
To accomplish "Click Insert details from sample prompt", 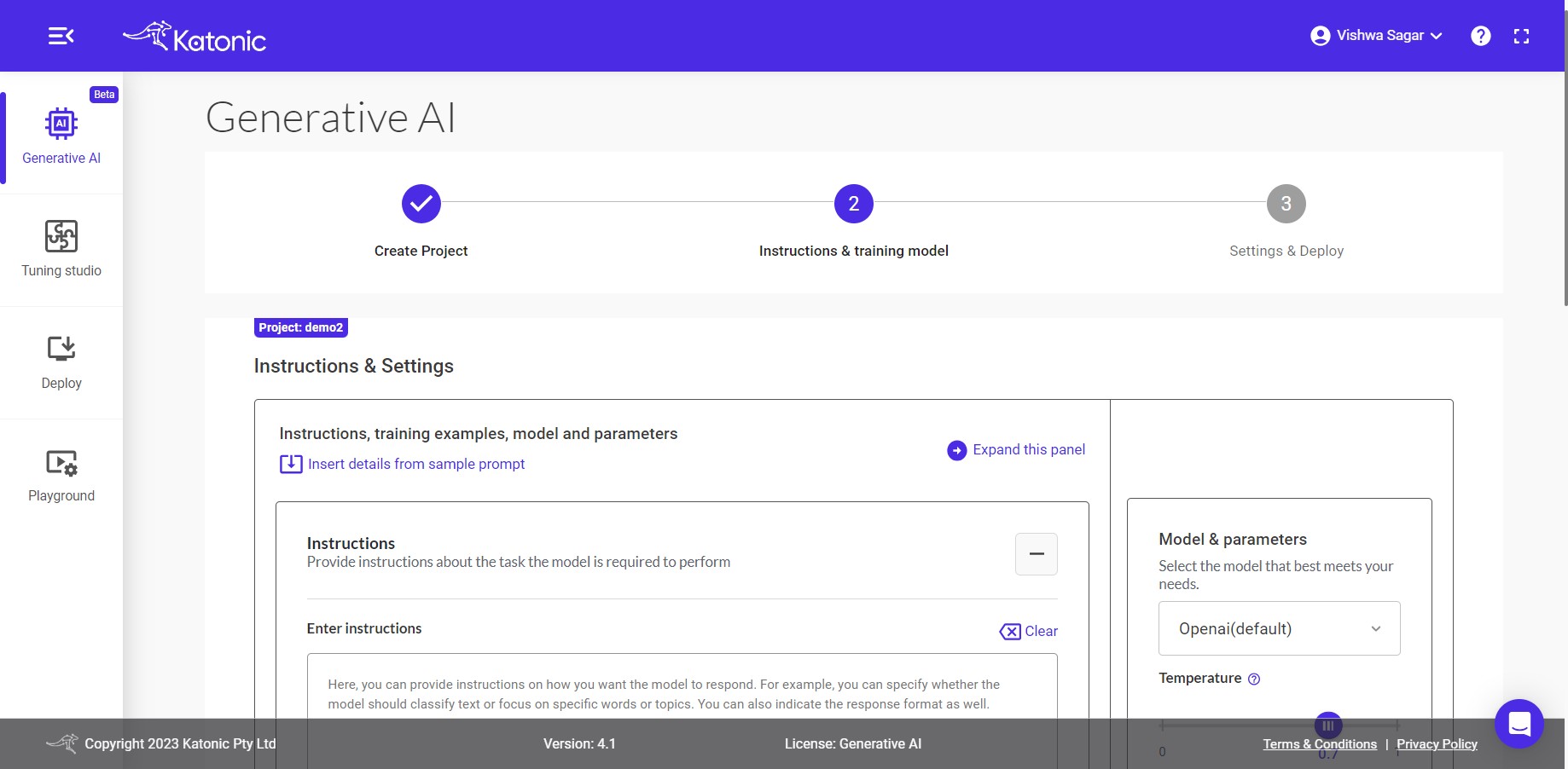I will point(416,464).
